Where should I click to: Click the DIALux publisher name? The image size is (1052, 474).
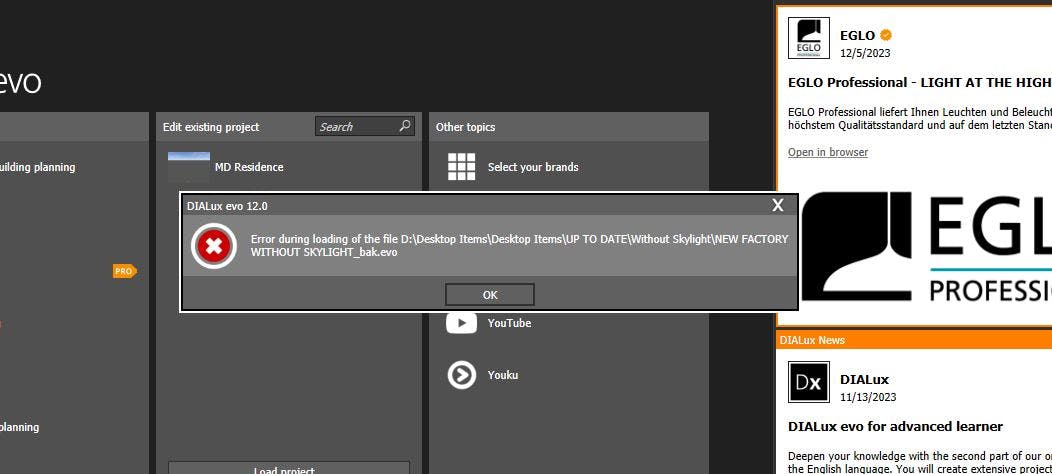pyautogui.click(x=864, y=379)
